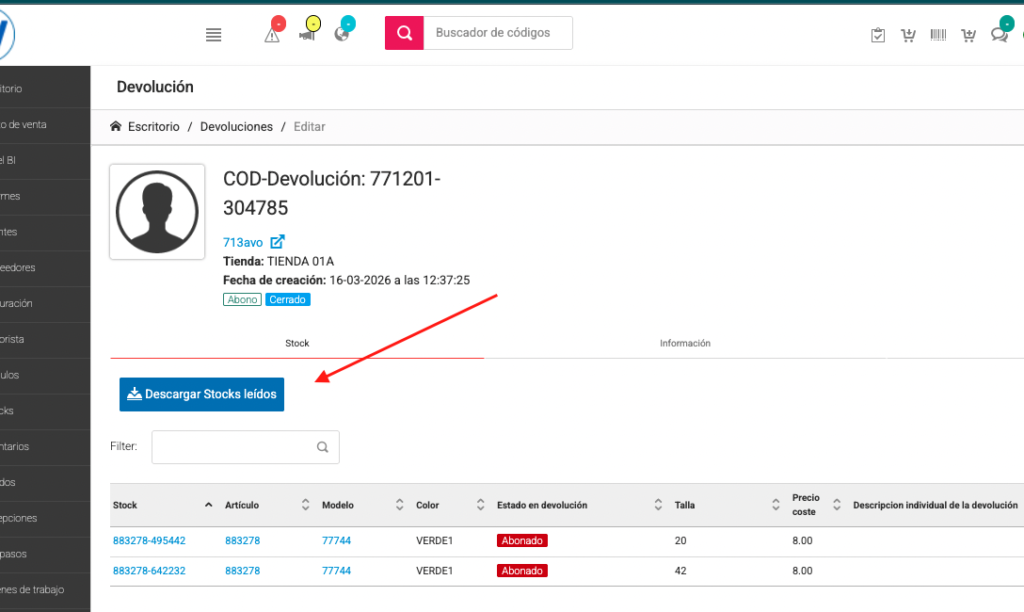Go to Devoluciones in the breadcrumb

pos(236,127)
